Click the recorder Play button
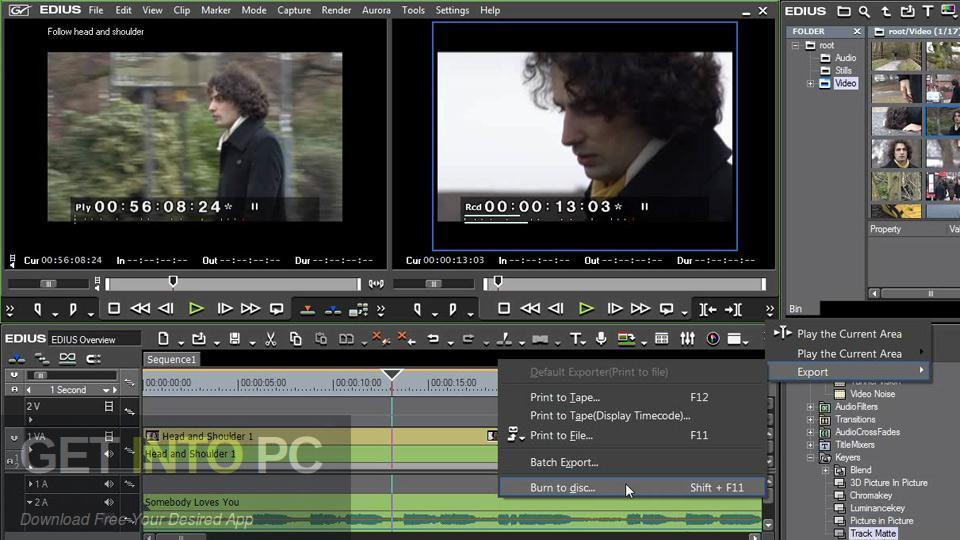The image size is (960, 540). click(x=586, y=309)
